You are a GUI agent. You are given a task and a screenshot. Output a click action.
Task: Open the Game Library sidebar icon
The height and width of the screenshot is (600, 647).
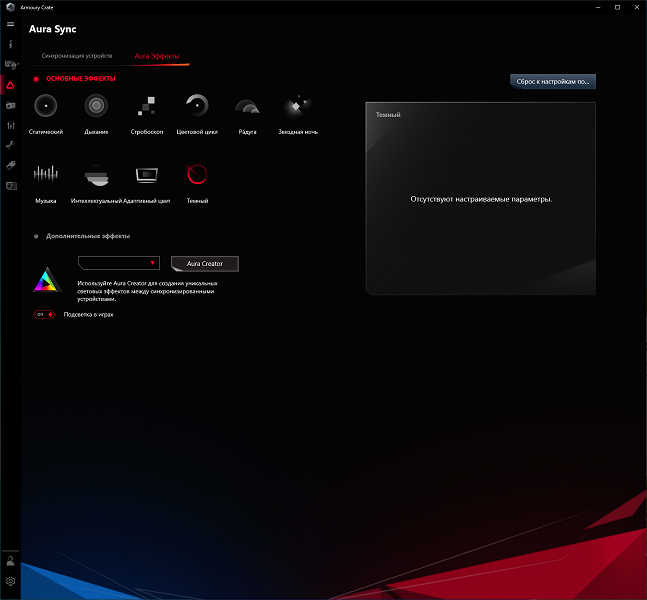[x=10, y=106]
